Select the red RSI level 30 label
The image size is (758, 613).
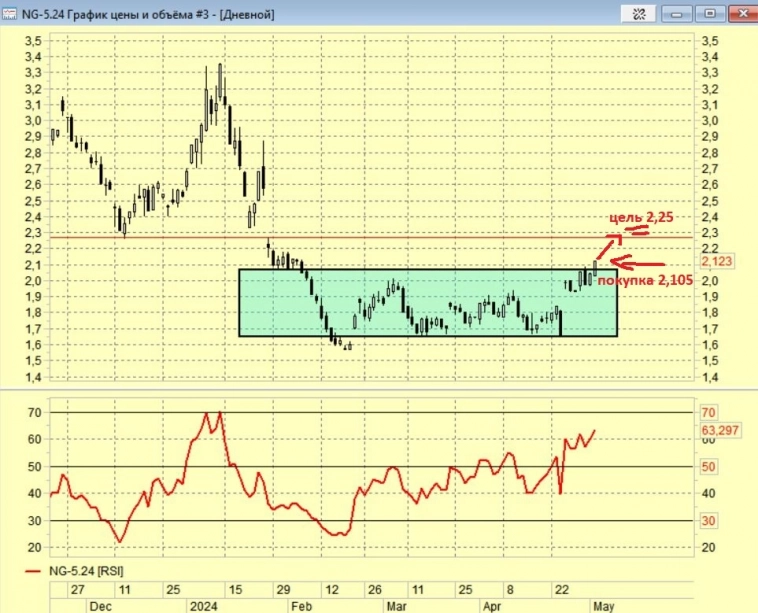tap(707, 521)
